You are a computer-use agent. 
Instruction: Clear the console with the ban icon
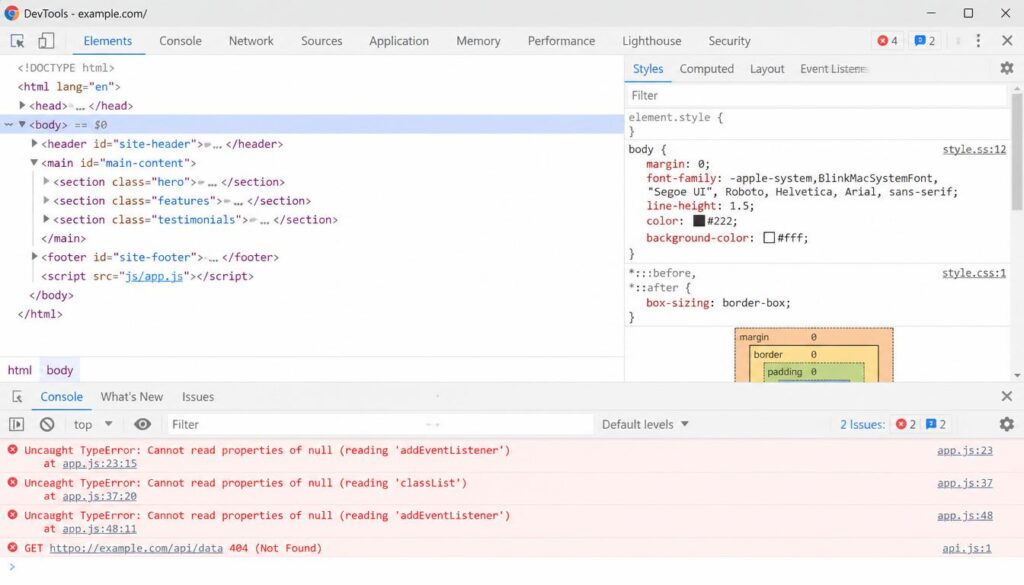click(x=47, y=424)
